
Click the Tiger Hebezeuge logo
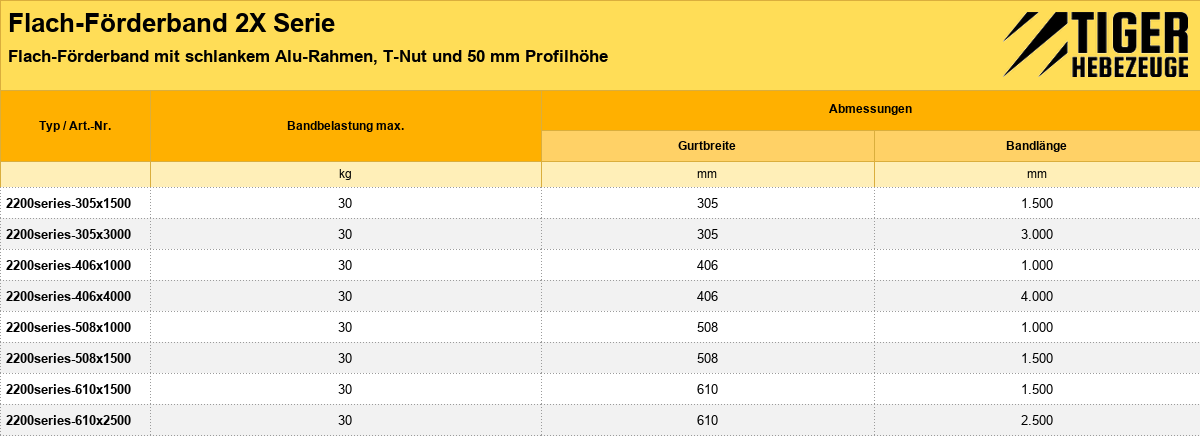point(1095,45)
